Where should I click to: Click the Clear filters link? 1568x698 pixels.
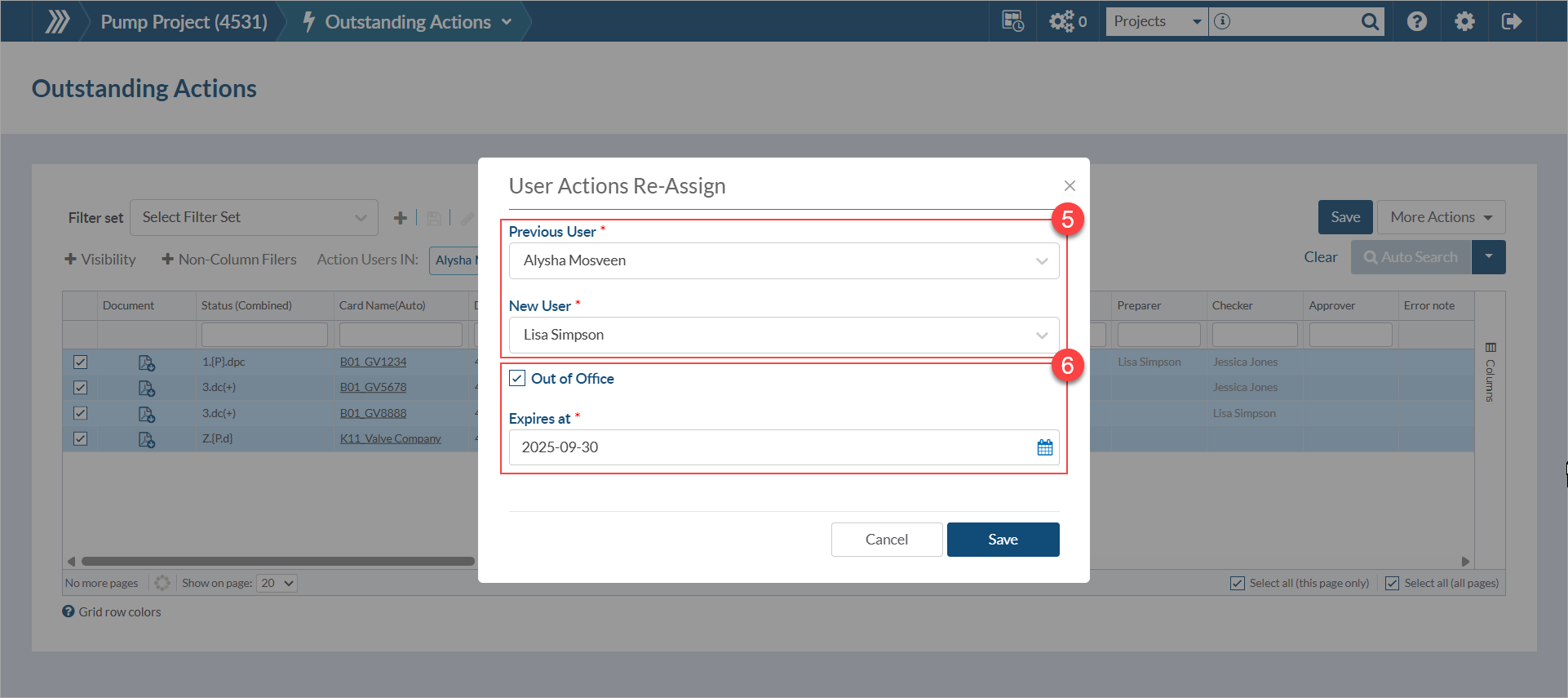point(1321,257)
